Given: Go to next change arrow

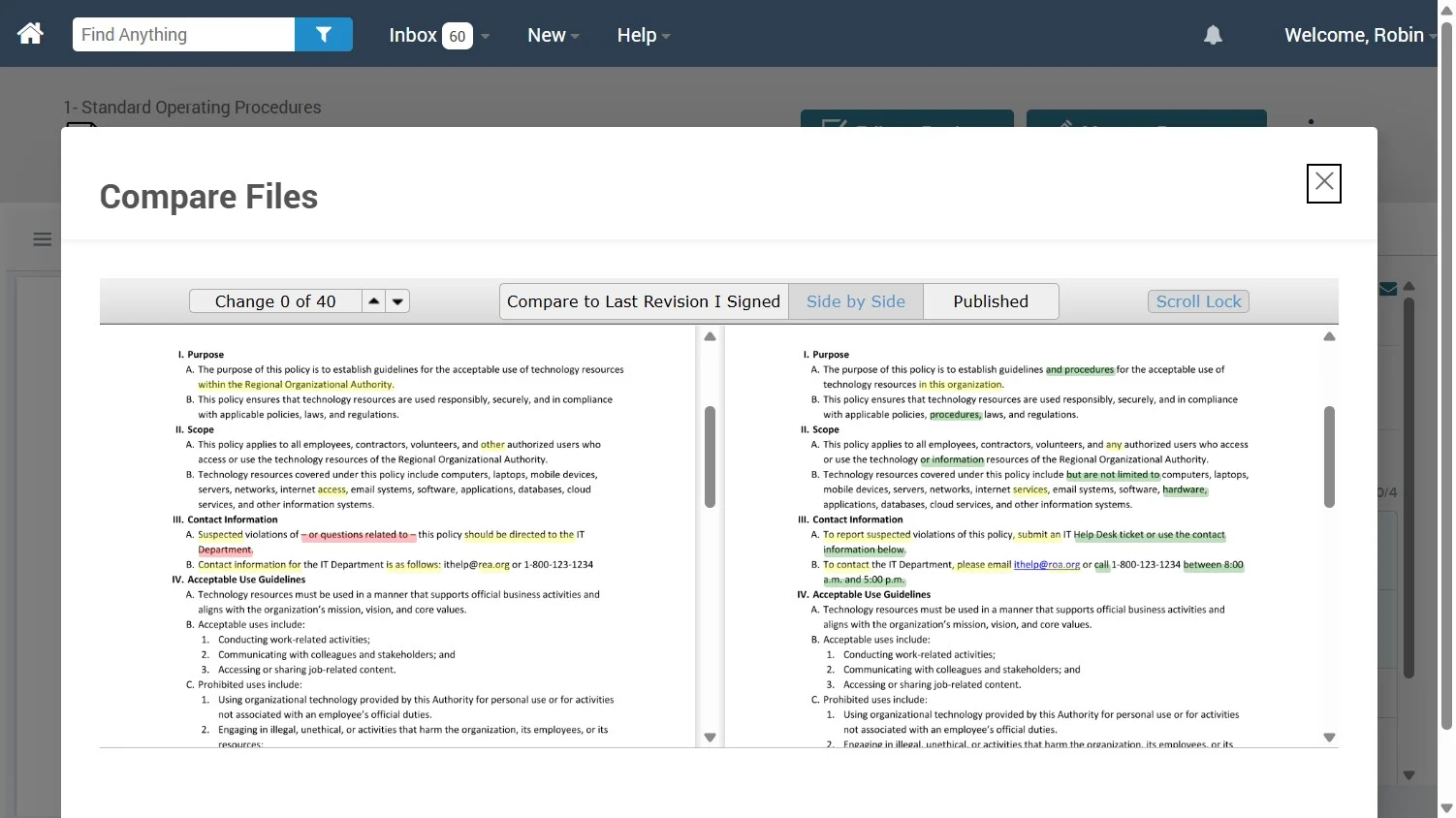Looking at the screenshot, I should pos(397,301).
